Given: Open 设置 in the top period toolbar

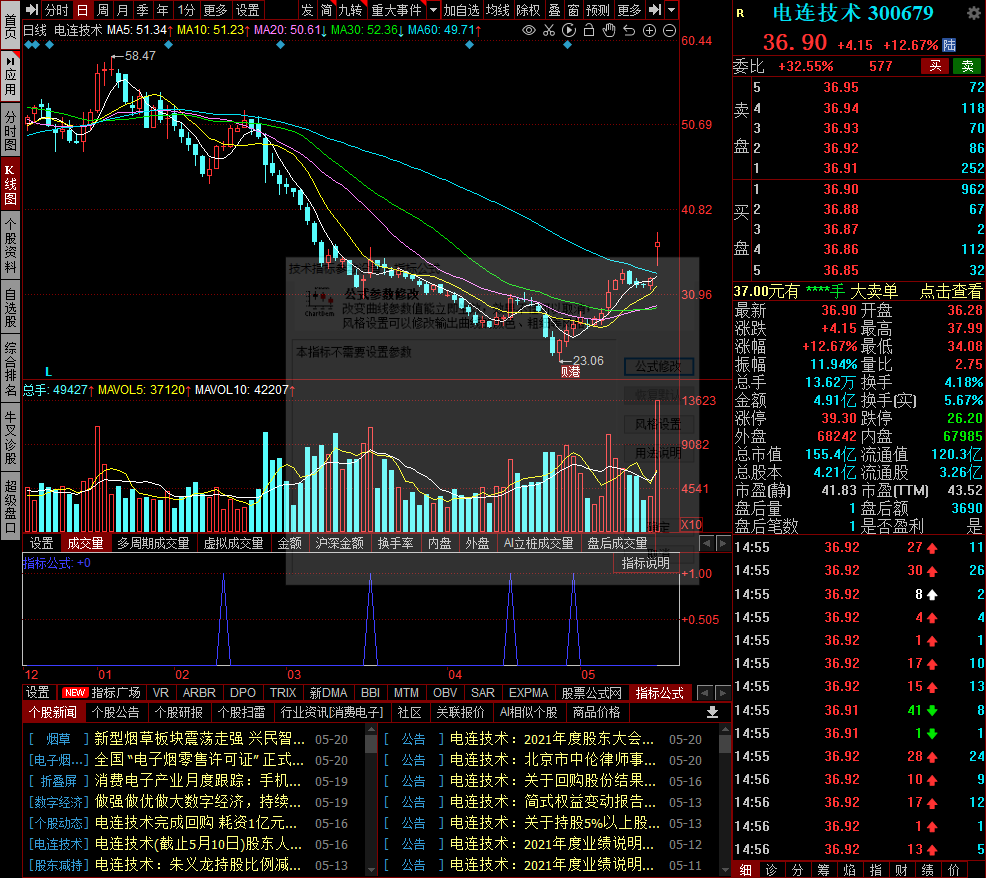Looking at the screenshot, I should pyautogui.click(x=248, y=10).
